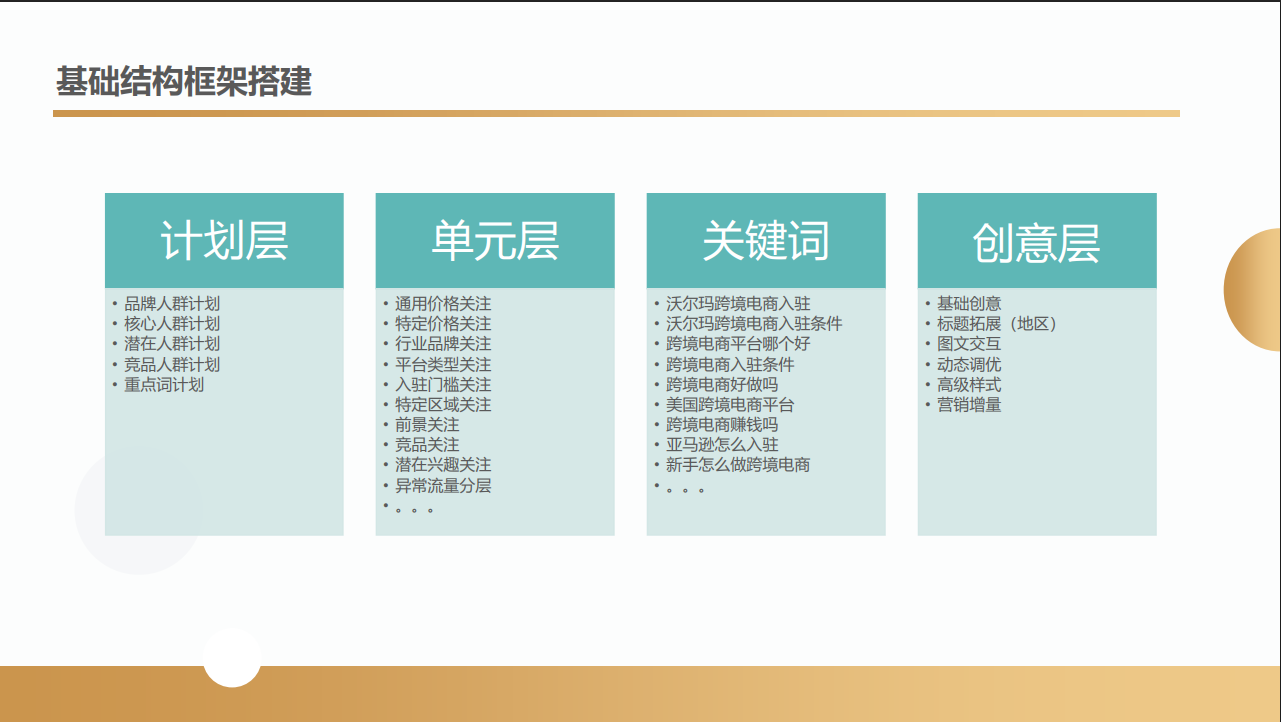Viewport: 1281px width, 722px height.
Task: Click the 跨境电商入驻条件 keyword line
Action: coord(730,365)
